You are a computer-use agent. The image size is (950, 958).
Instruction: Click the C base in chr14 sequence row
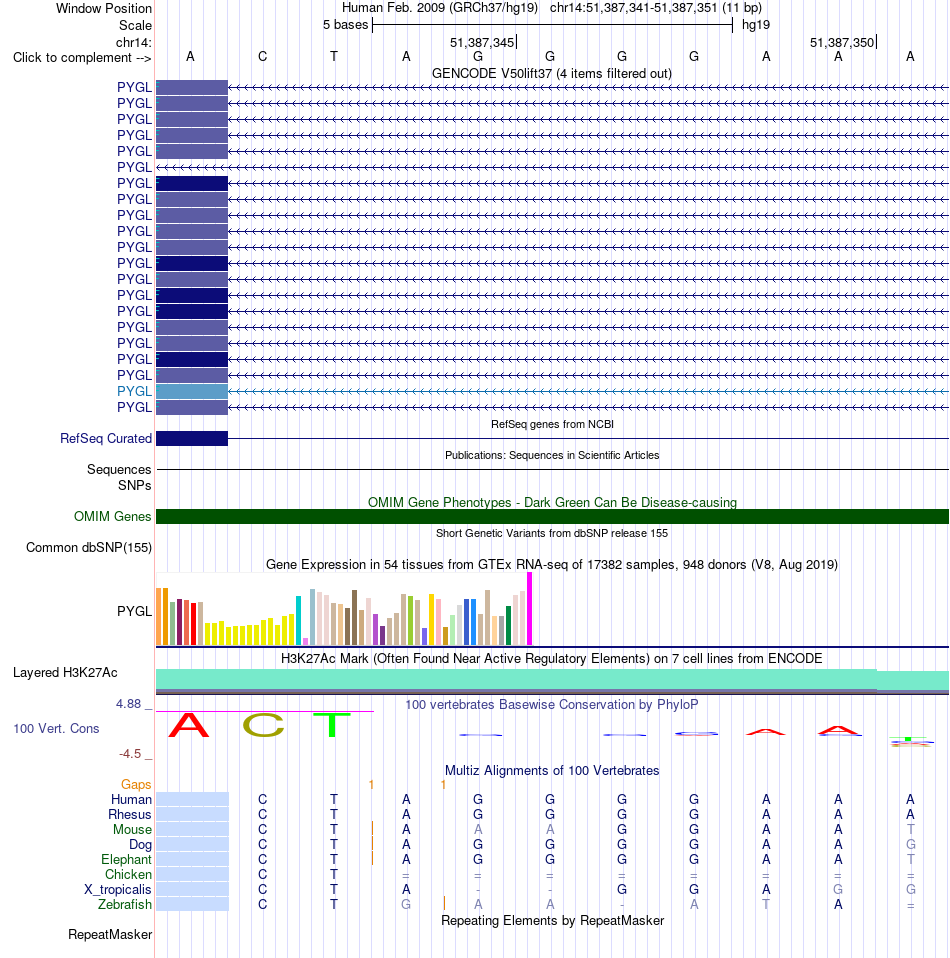pos(263,57)
